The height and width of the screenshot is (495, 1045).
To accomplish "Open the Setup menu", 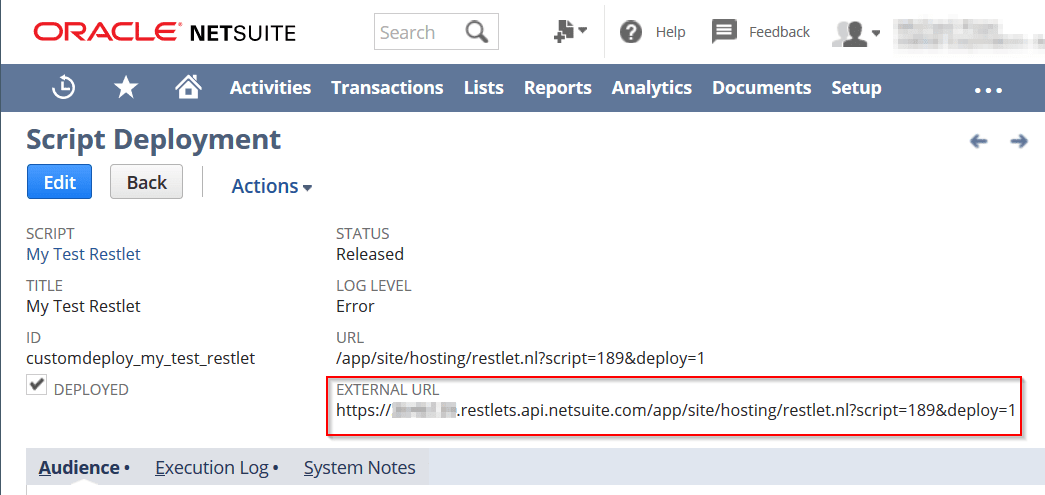I will [856, 87].
